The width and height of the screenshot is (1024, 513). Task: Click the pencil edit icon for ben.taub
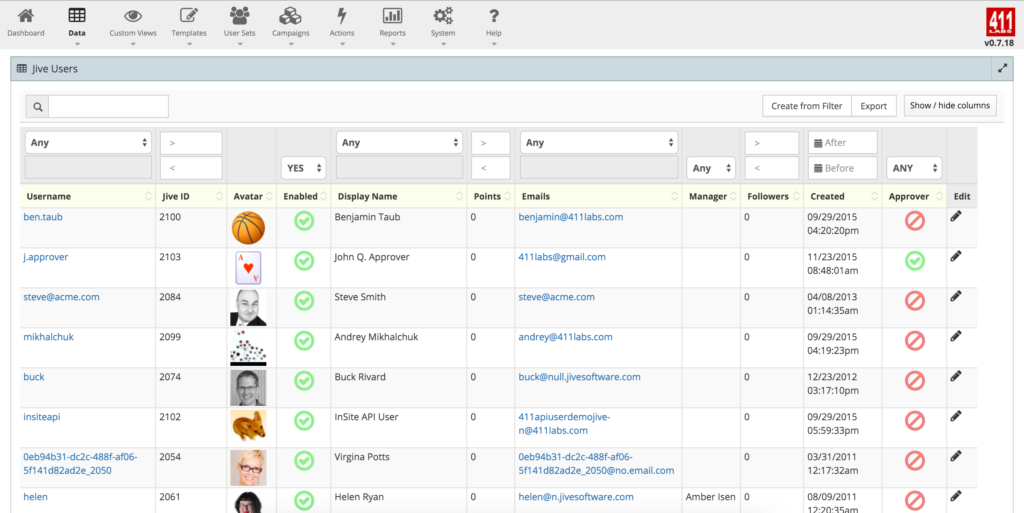(956, 216)
